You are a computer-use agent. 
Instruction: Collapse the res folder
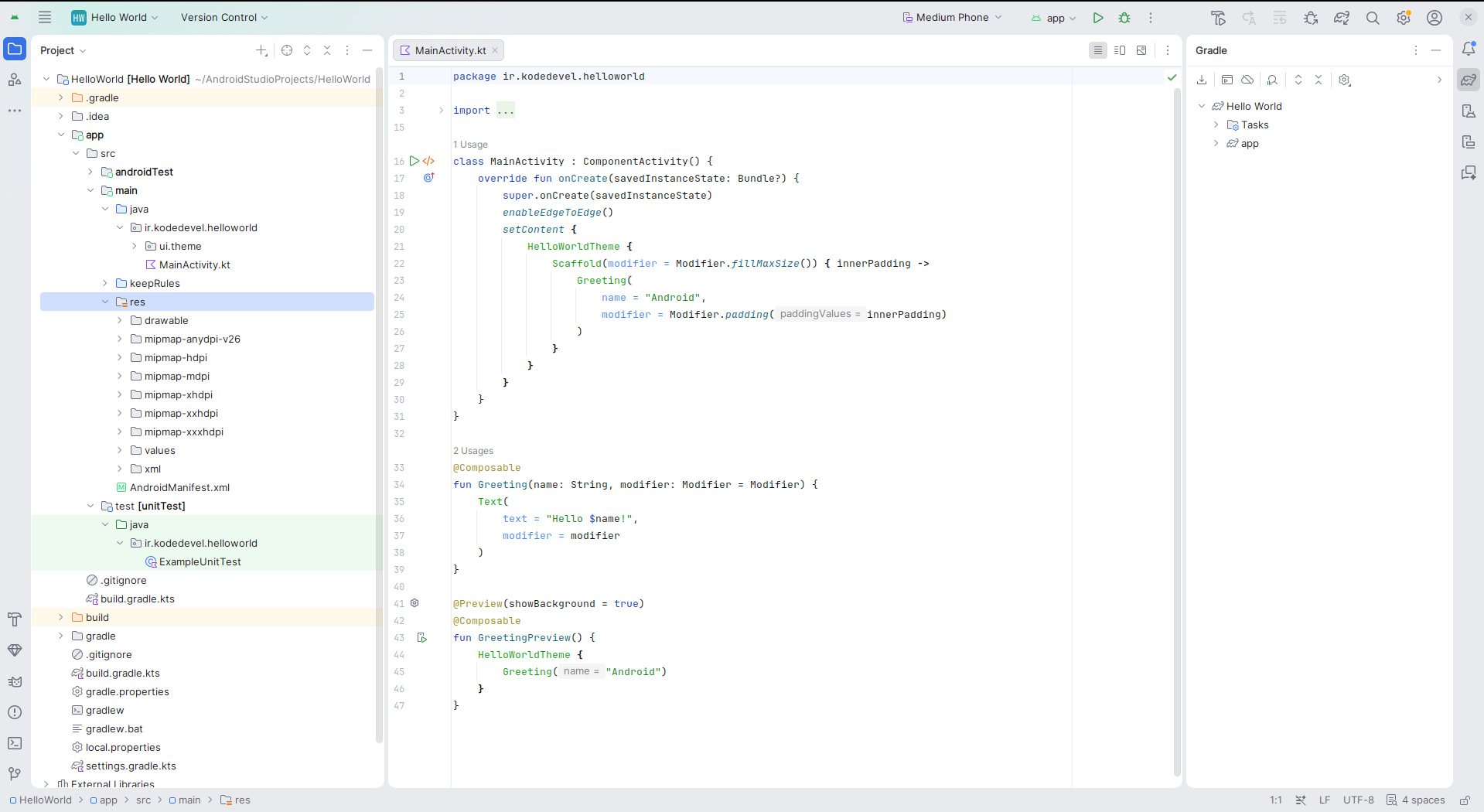105,302
